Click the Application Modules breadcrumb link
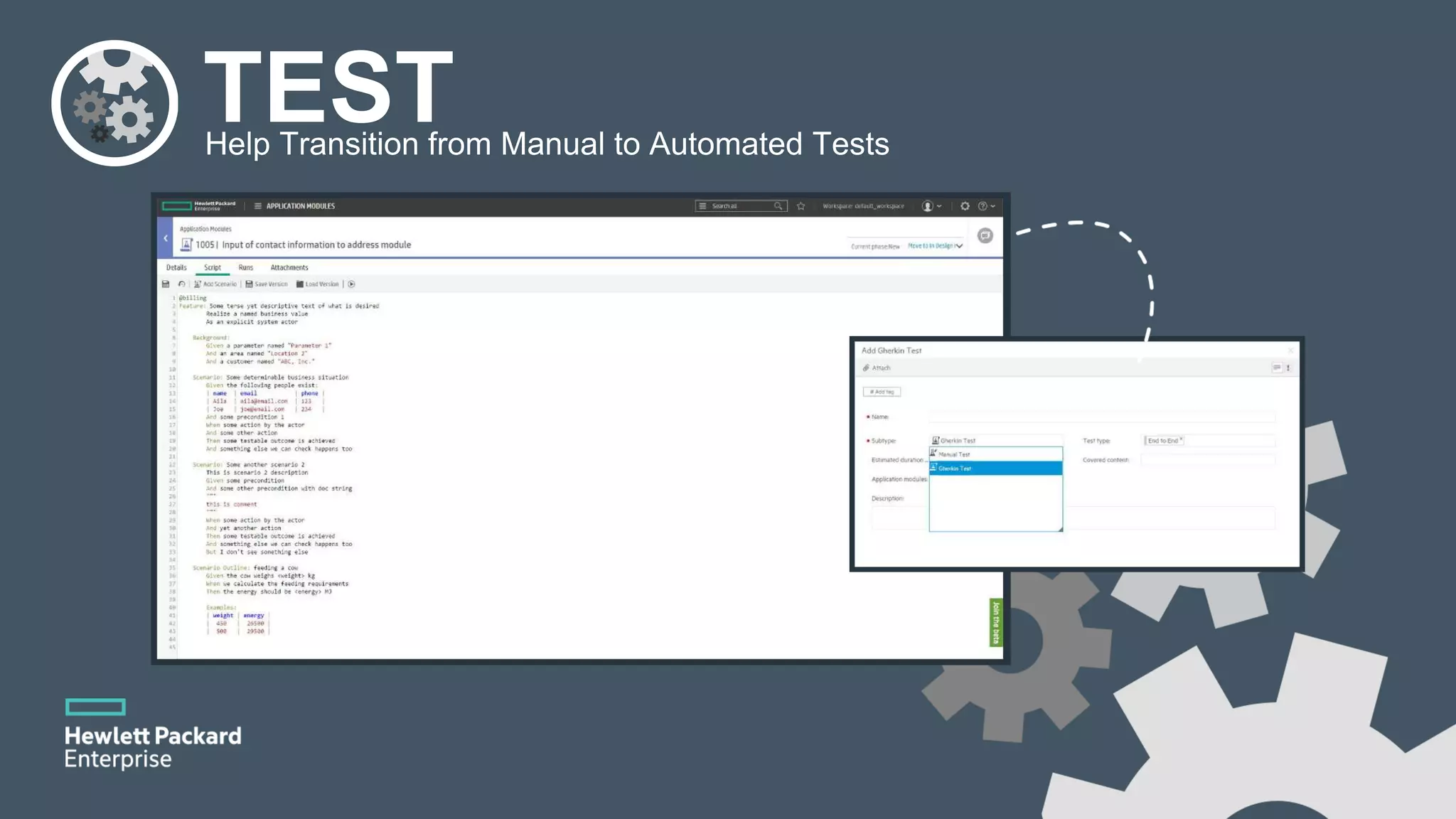Viewport: 1456px width, 819px height. pos(205,229)
